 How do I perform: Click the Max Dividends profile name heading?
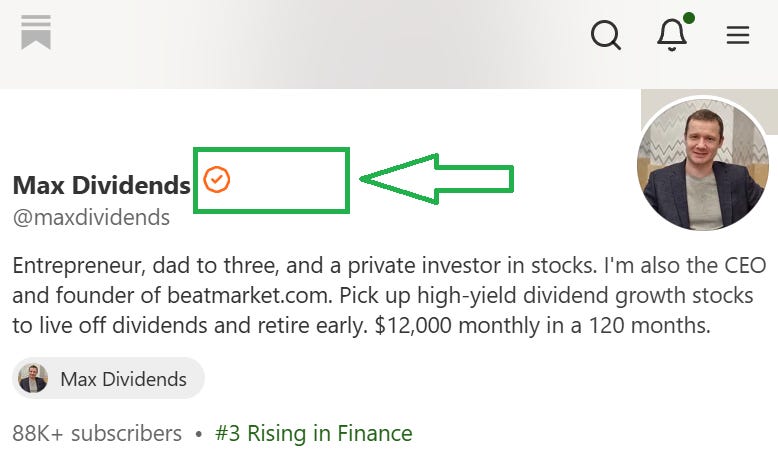(x=101, y=185)
